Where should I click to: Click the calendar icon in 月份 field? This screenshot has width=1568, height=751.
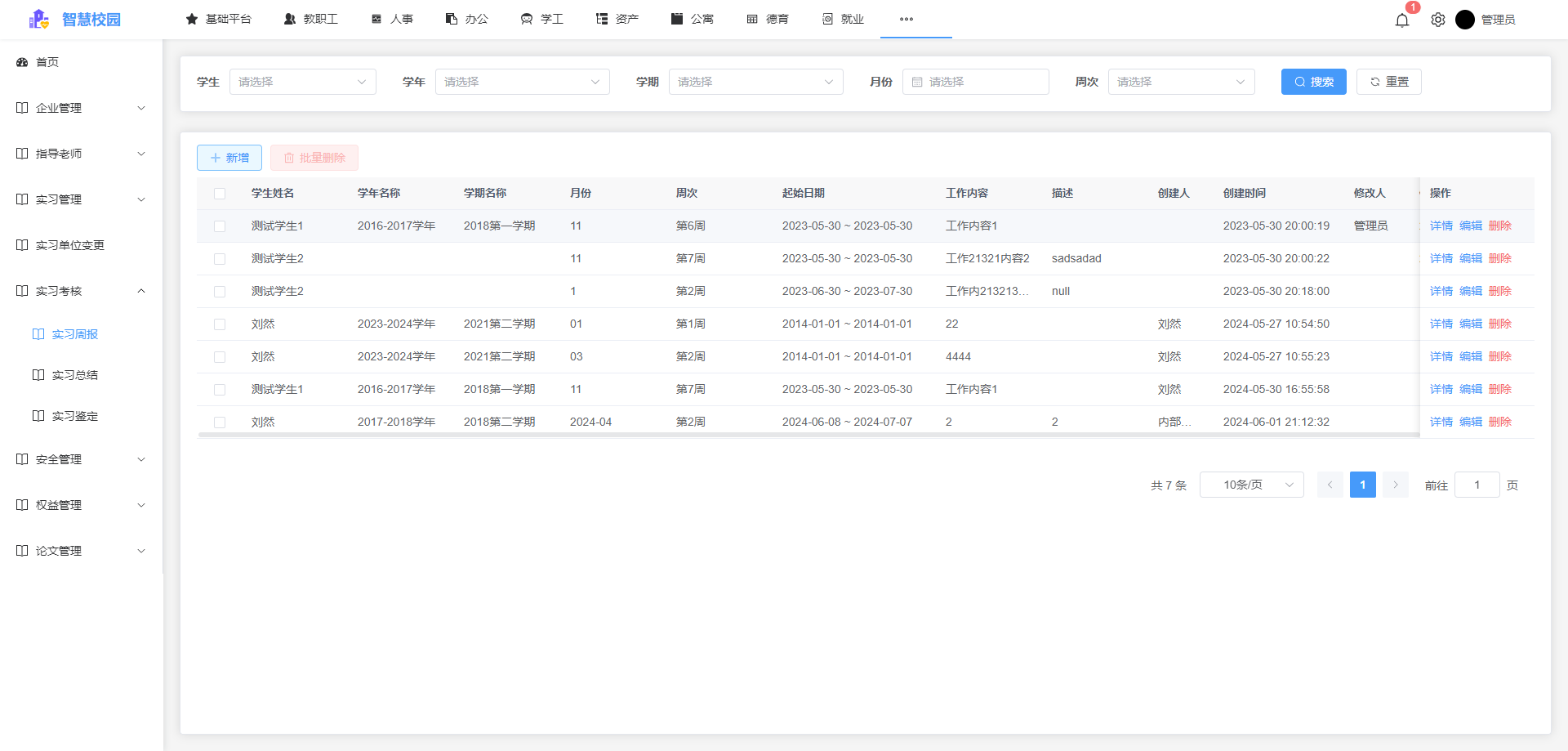coord(917,82)
